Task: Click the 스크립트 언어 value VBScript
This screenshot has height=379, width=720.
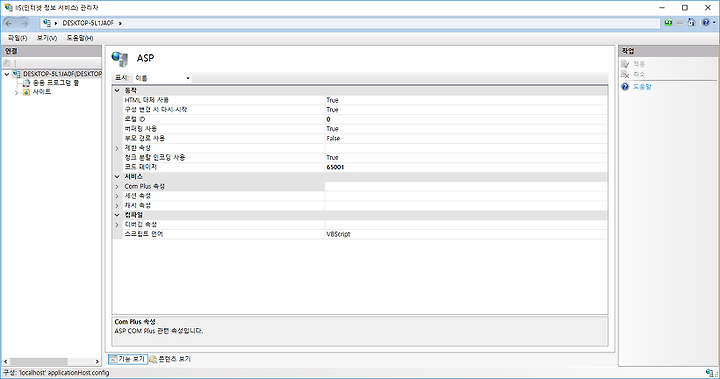Action: [338, 234]
